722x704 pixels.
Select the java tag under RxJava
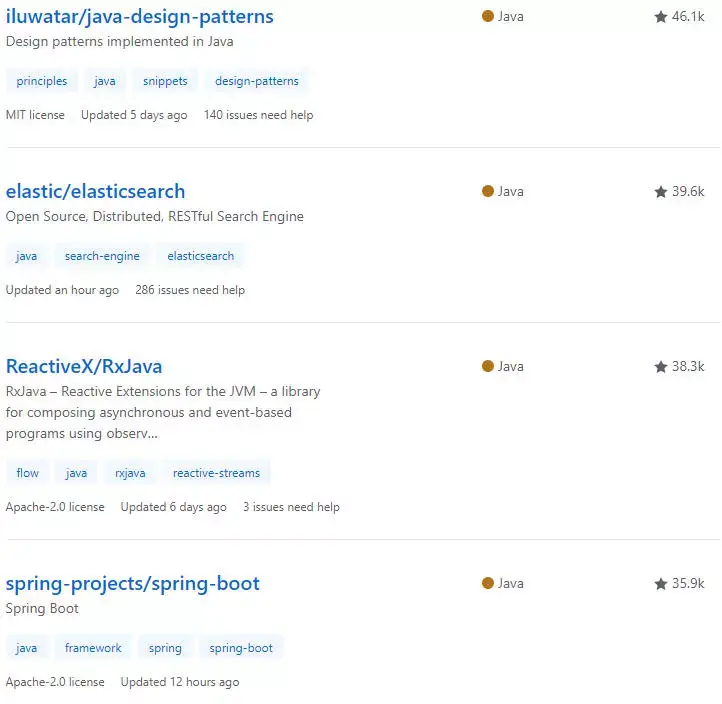pyautogui.click(x=76, y=473)
